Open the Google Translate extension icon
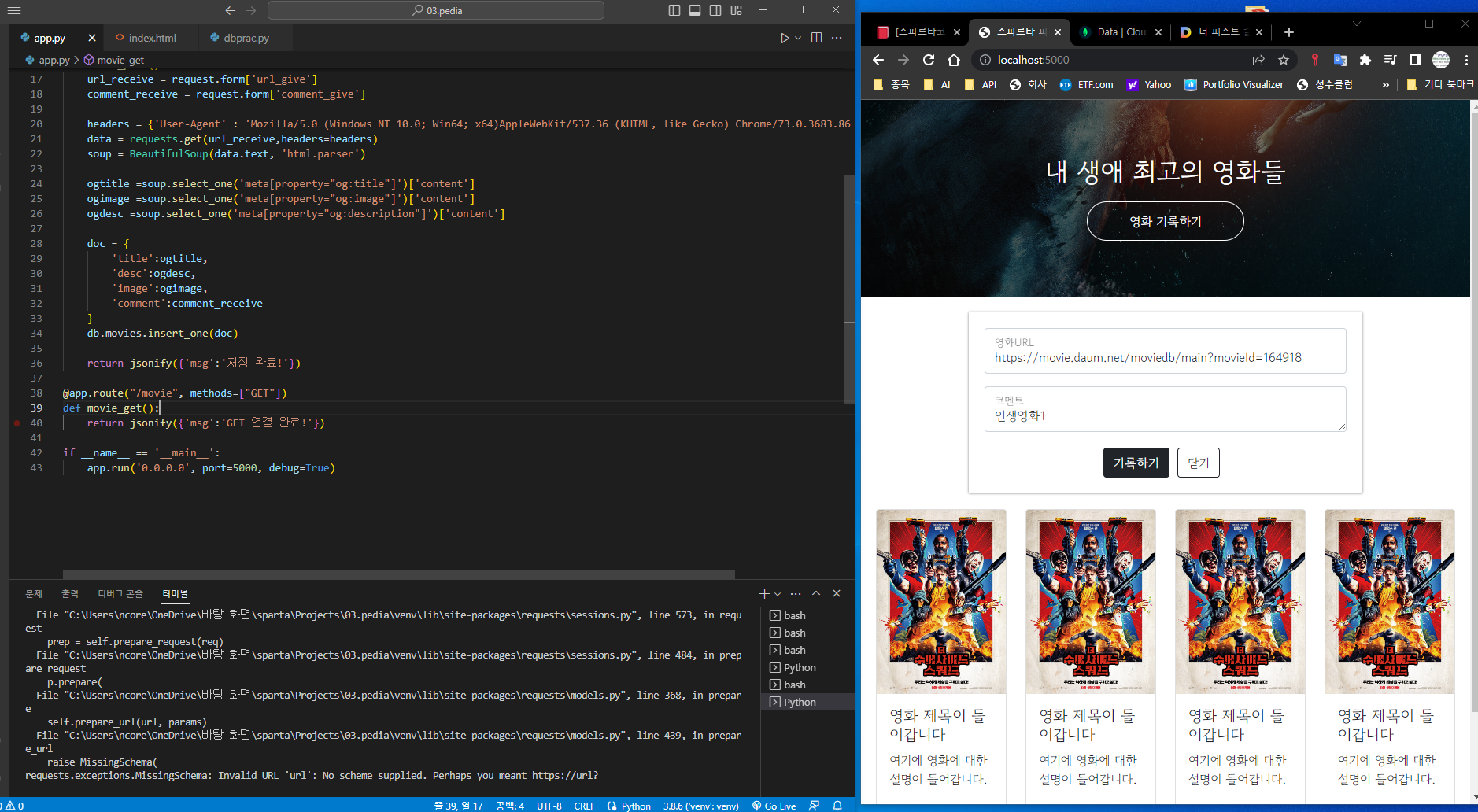The image size is (1478, 812). click(1339, 60)
